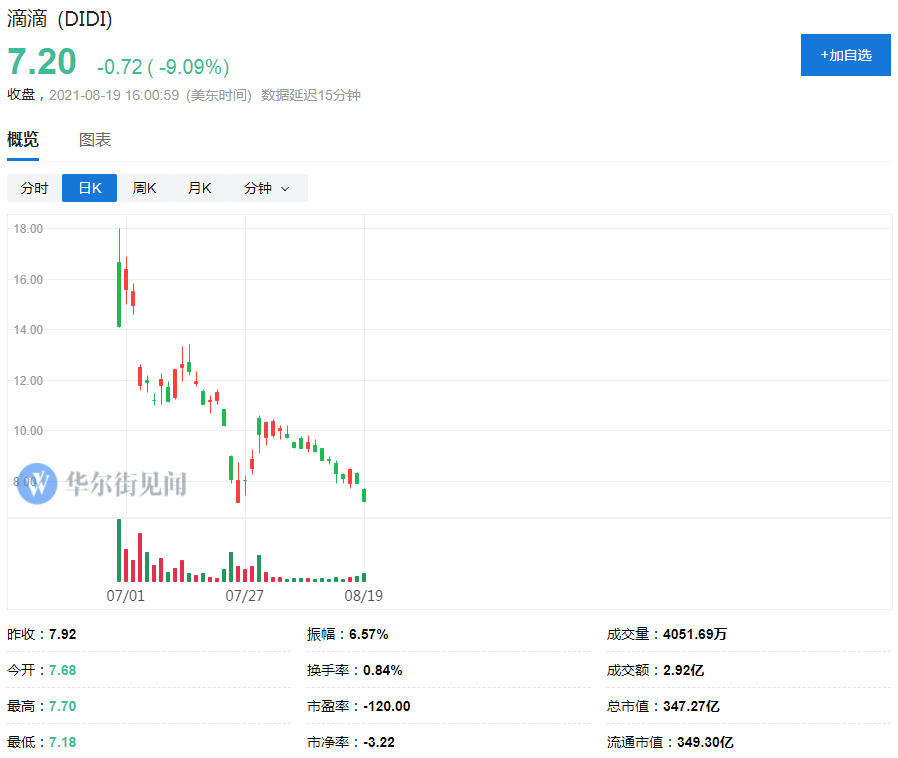Click the tallest green volume bar
The width and height of the screenshot is (898, 758).
(x=119, y=550)
